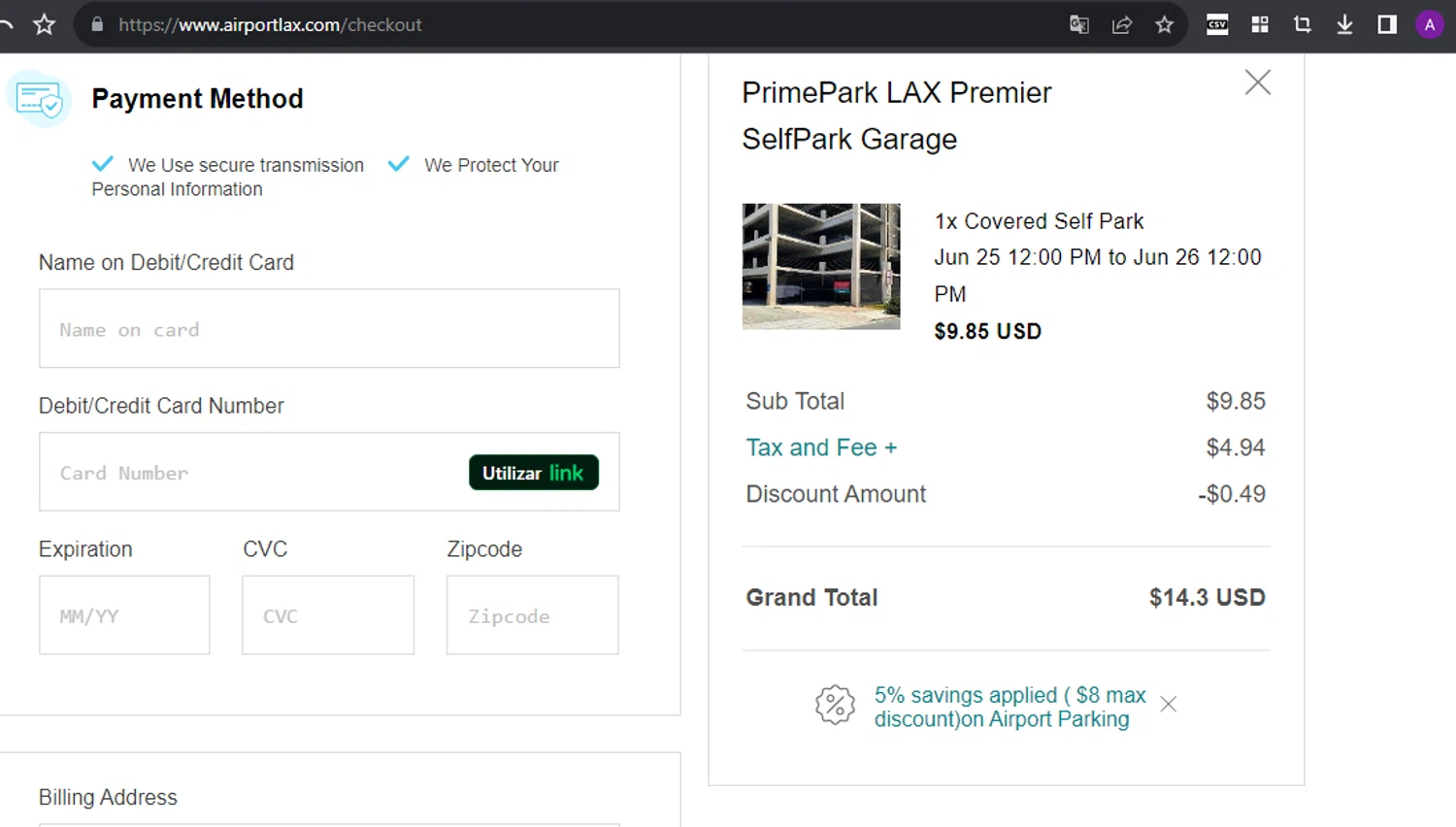Image resolution: width=1456 pixels, height=827 pixels.
Task: Open the browser downloads icon
Action: click(1344, 25)
